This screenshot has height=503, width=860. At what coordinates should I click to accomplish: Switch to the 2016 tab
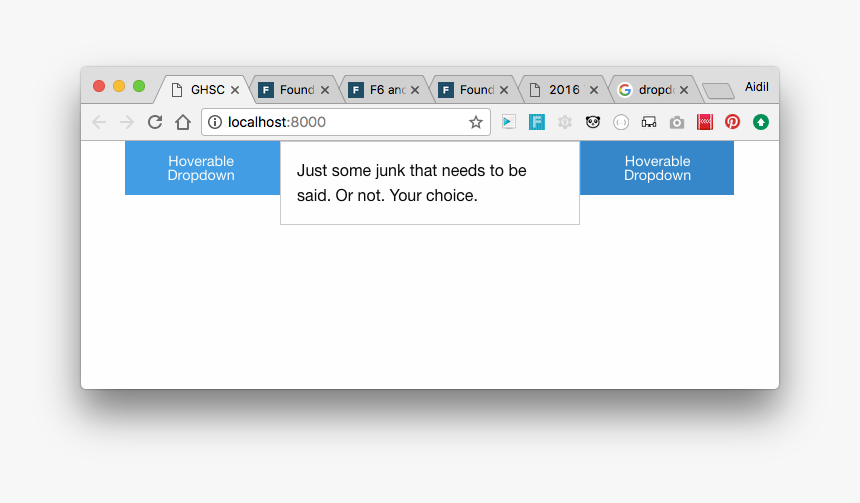(564, 90)
